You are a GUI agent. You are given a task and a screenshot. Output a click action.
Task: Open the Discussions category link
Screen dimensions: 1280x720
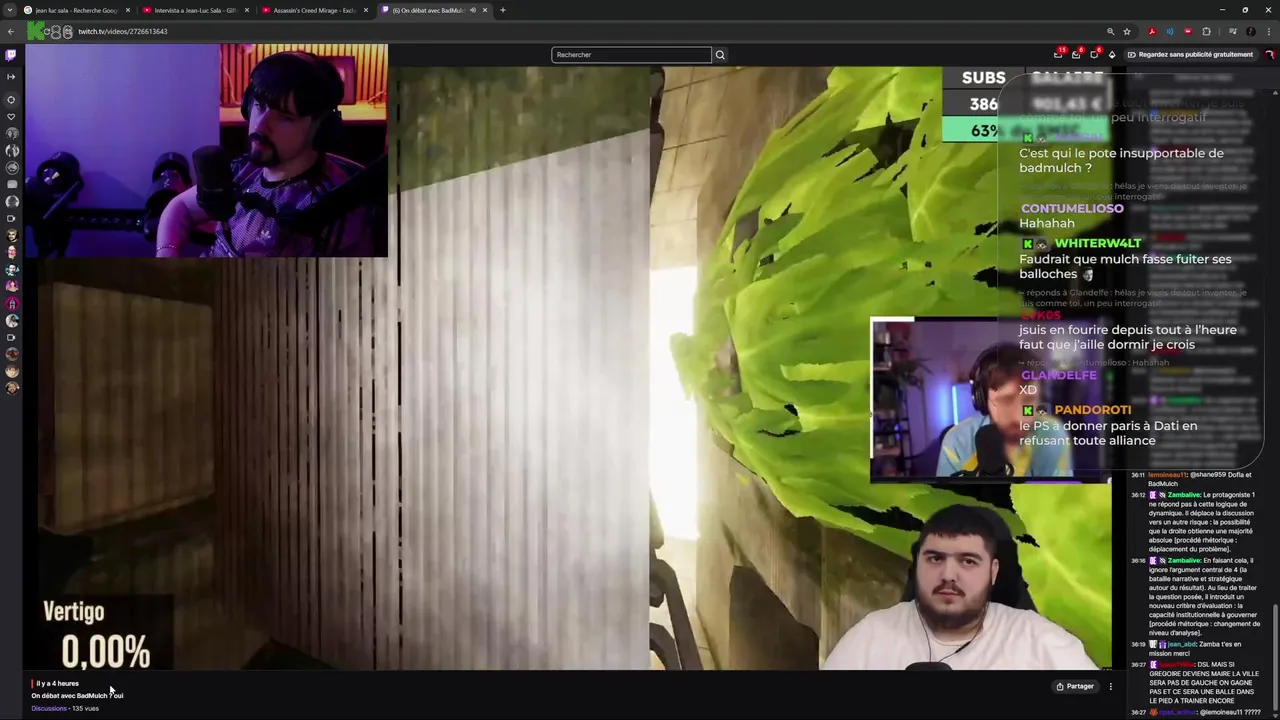pyautogui.click(x=49, y=708)
